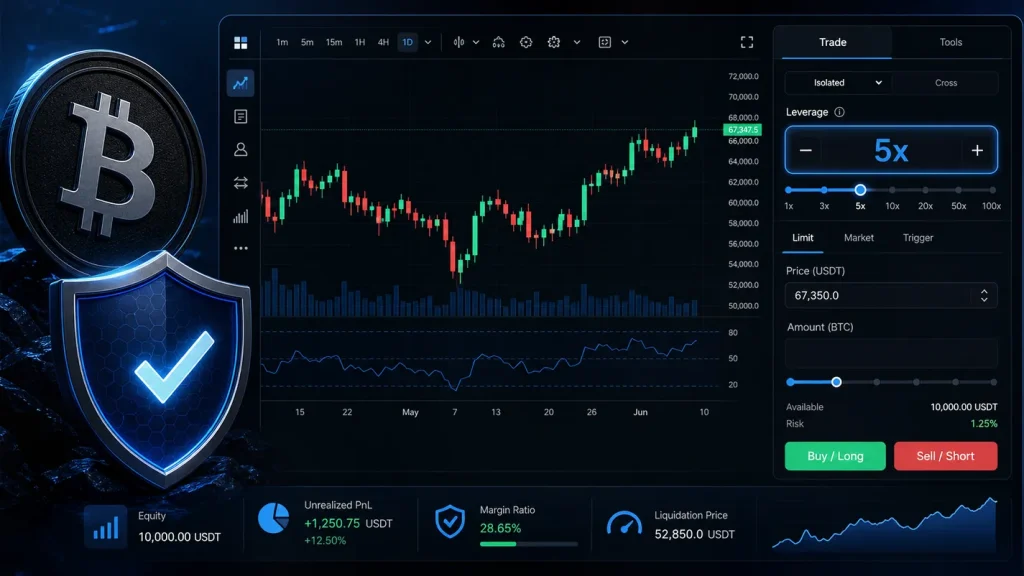
Task: Click the screenshot frame icon
Action: [605, 42]
